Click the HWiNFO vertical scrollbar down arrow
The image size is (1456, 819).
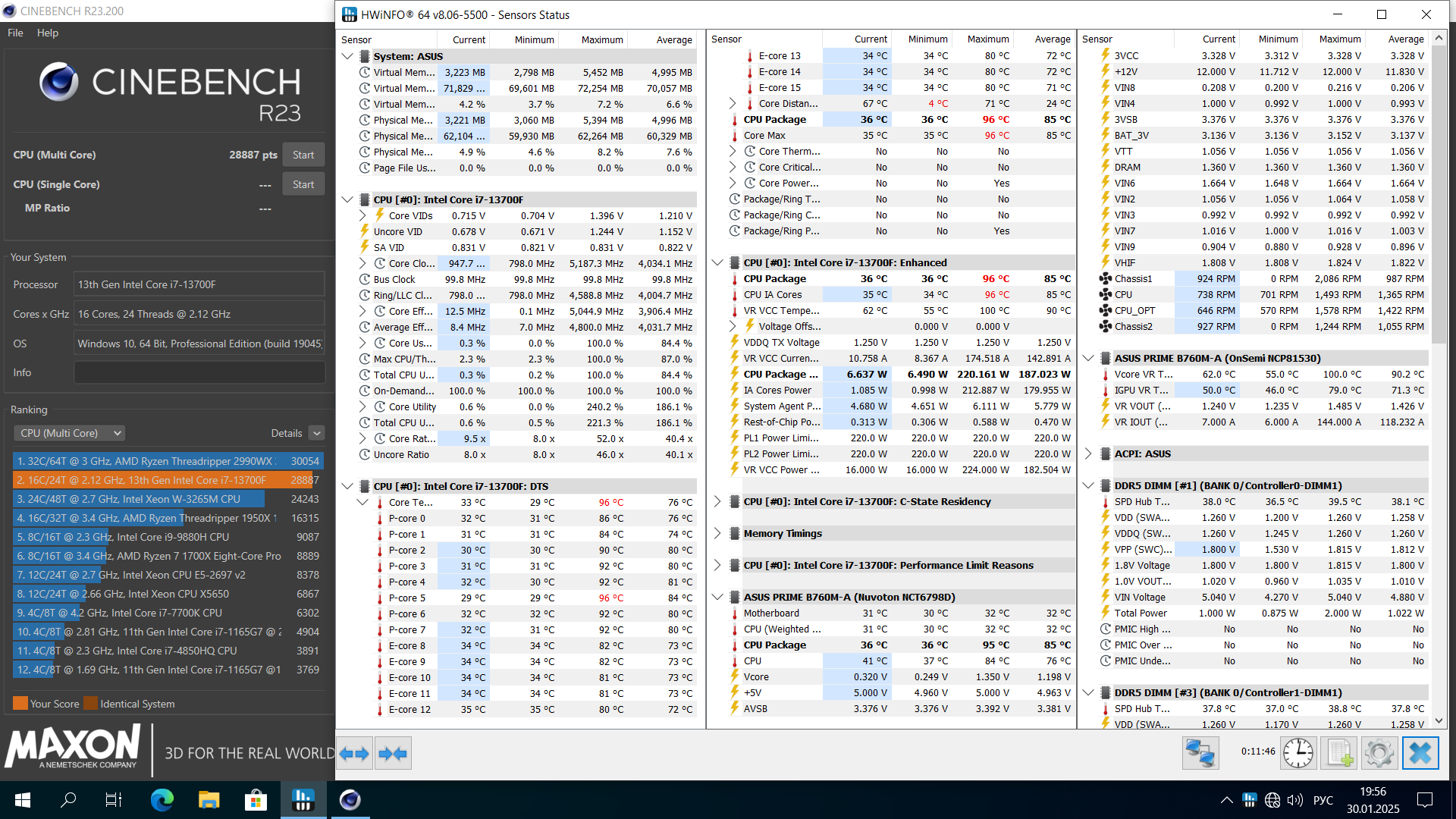1439,721
